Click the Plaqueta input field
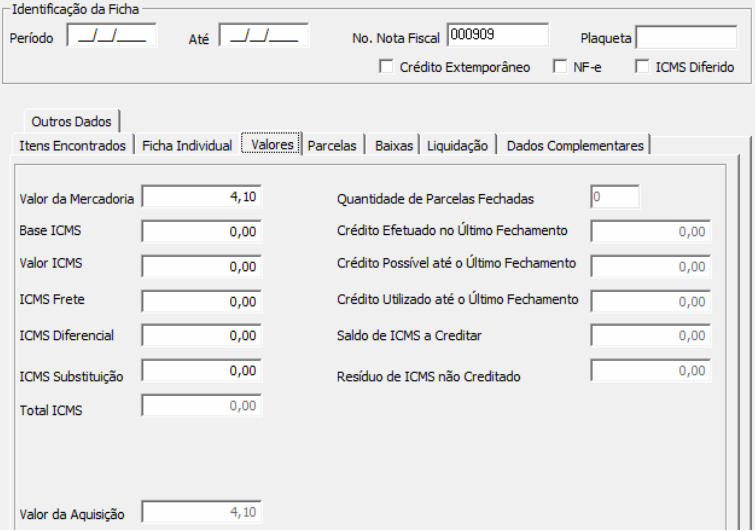This screenshot has width=755, height=531. (687, 38)
